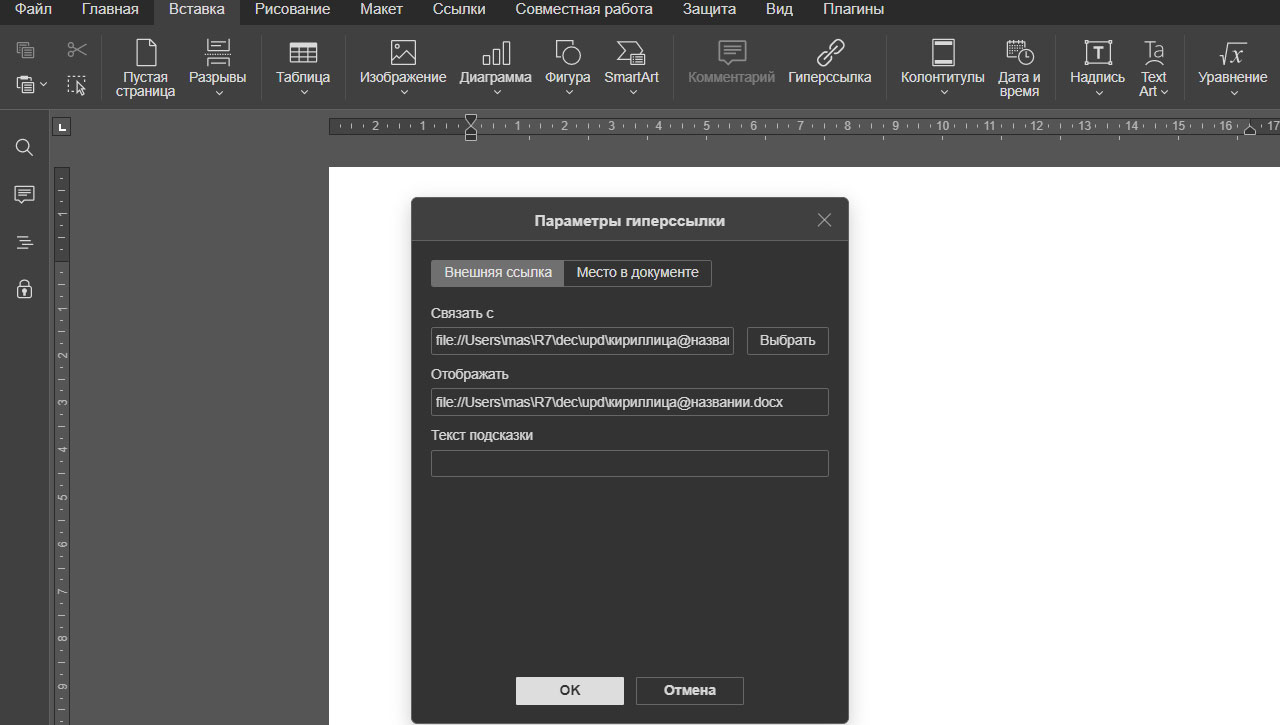Click the Select all icon
The image size is (1280, 725).
(x=77, y=85)
